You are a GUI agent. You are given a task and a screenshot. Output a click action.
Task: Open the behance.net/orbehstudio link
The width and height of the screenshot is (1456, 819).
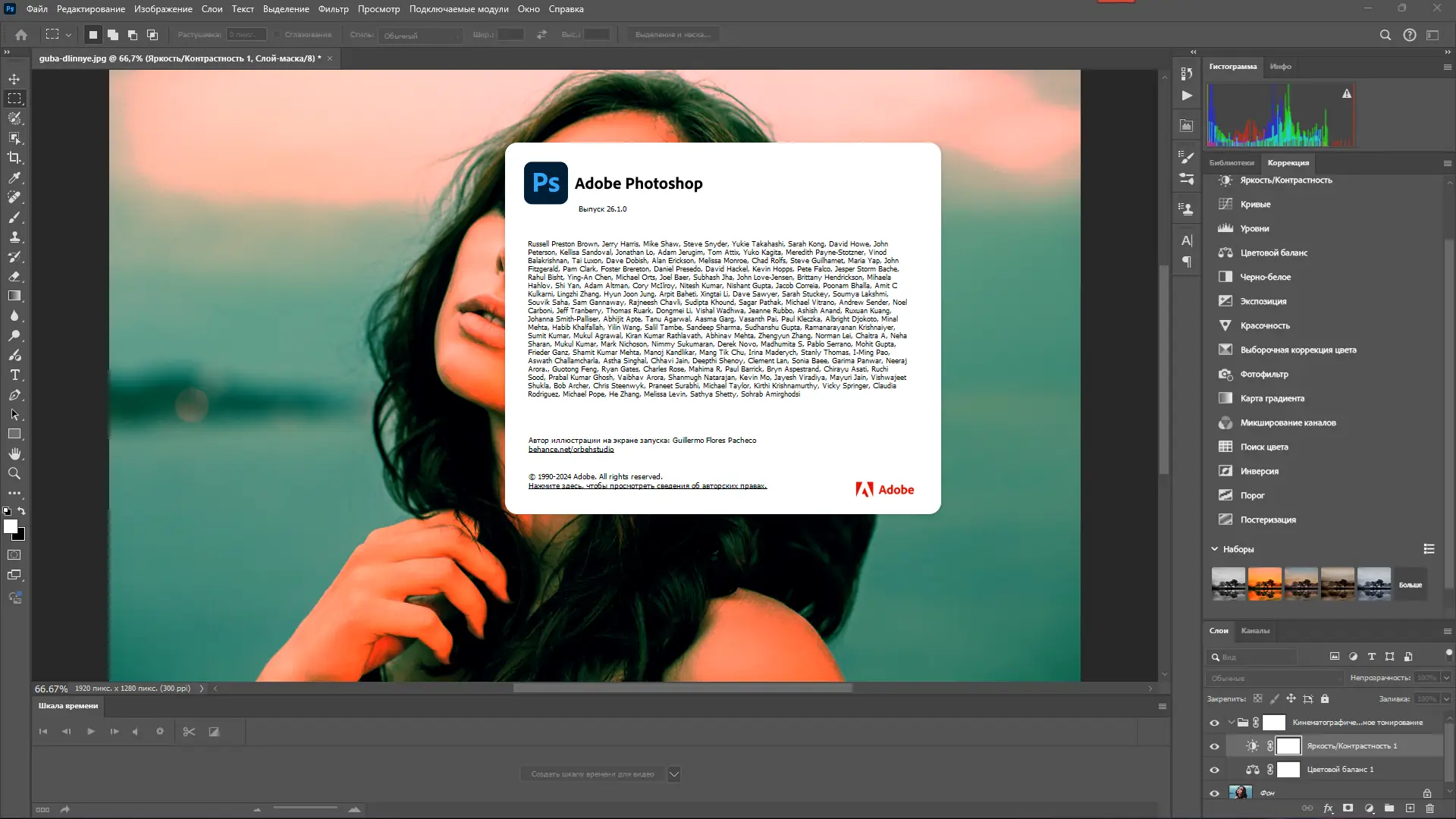[571, 450]
